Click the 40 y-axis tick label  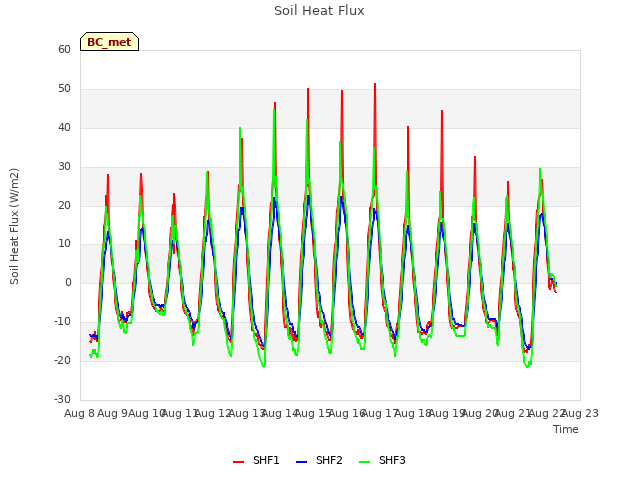[64, 128]
